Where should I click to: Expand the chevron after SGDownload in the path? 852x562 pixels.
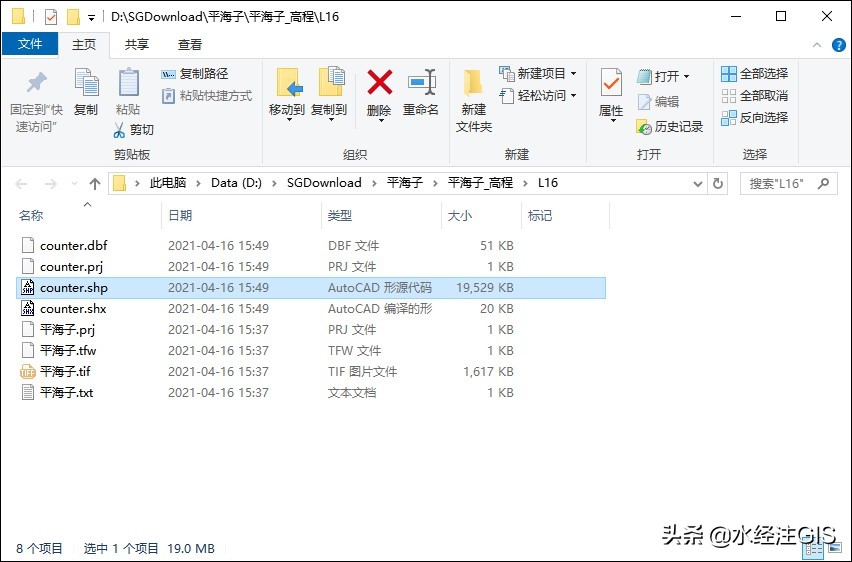pyautogui.click(x=374, y=183)
